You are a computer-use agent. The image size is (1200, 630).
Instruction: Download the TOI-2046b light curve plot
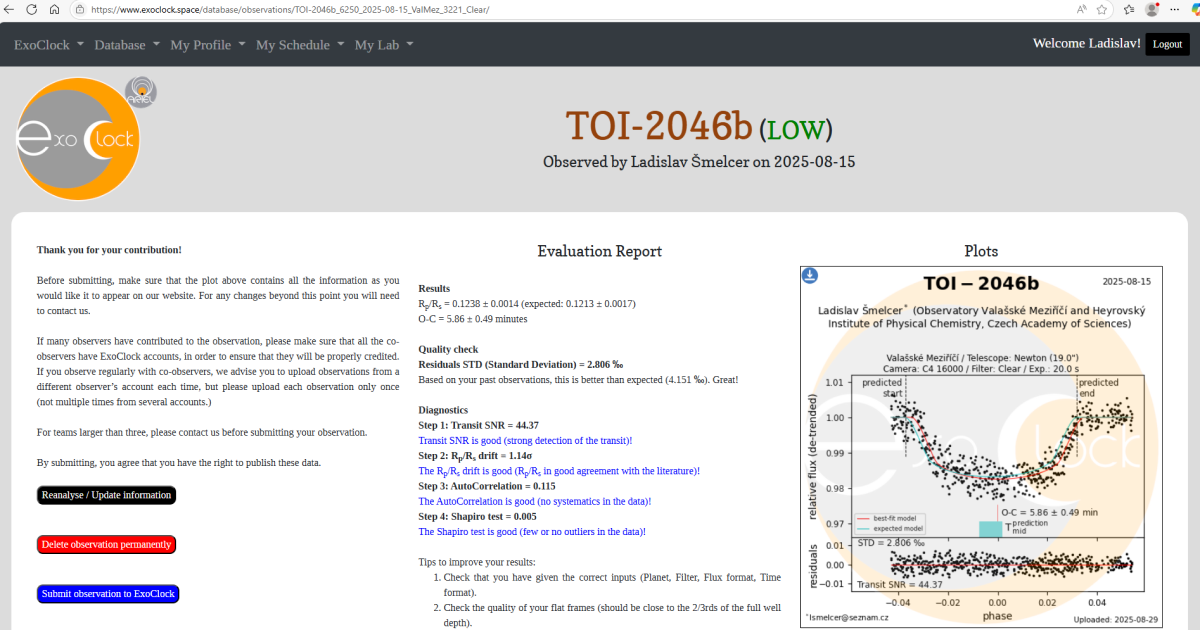tap(811, 275)
